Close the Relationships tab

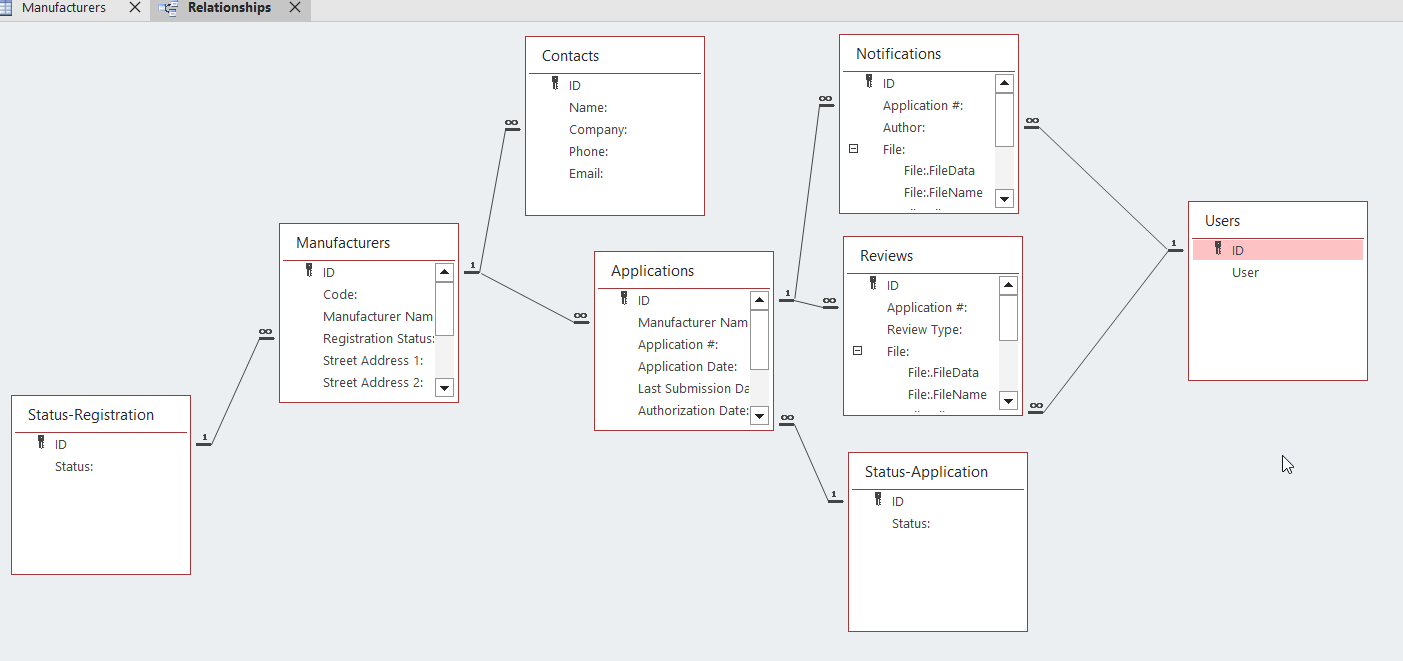click(294, 8)
